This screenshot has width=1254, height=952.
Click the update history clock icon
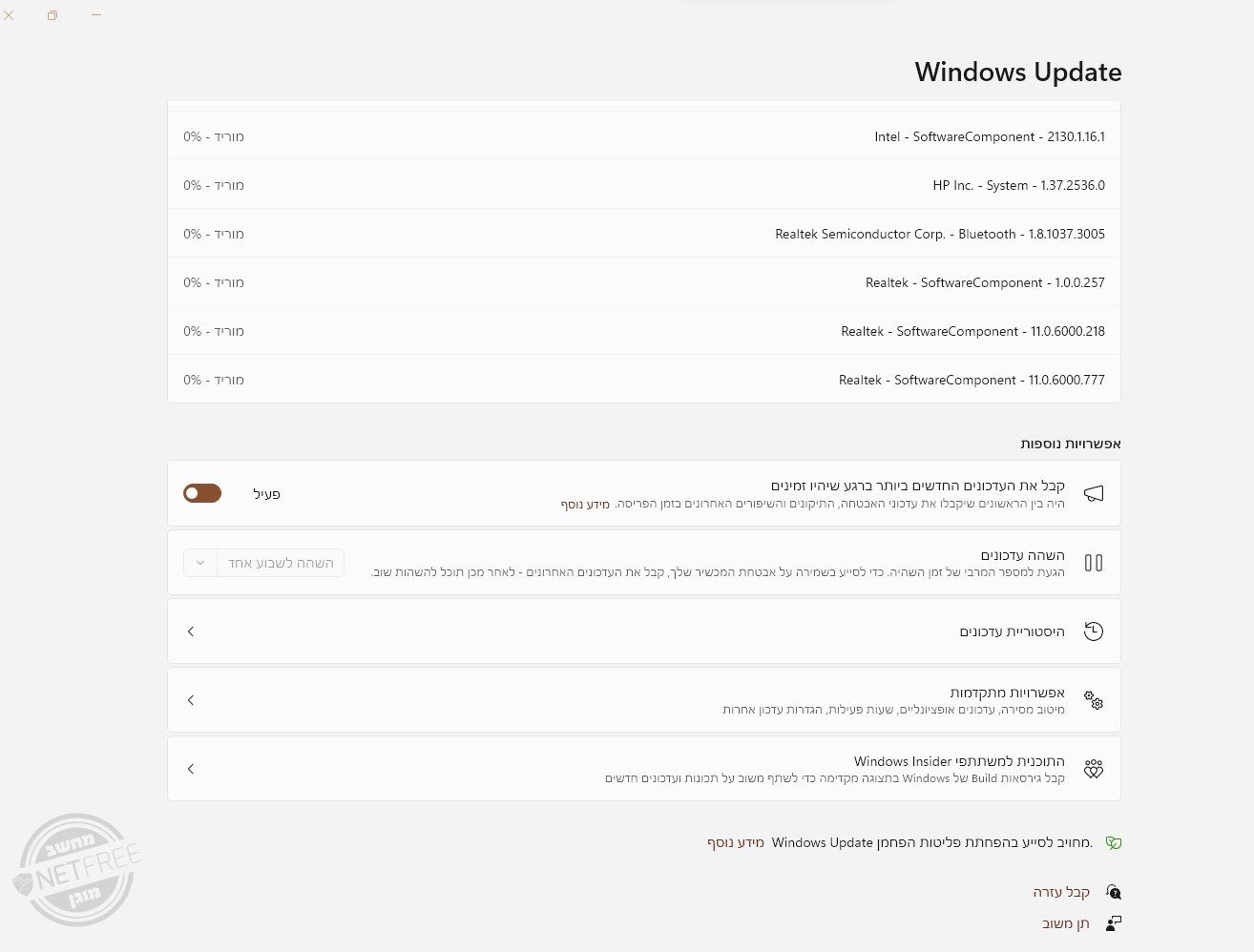pyautogui.click(x=1094, y=631)
